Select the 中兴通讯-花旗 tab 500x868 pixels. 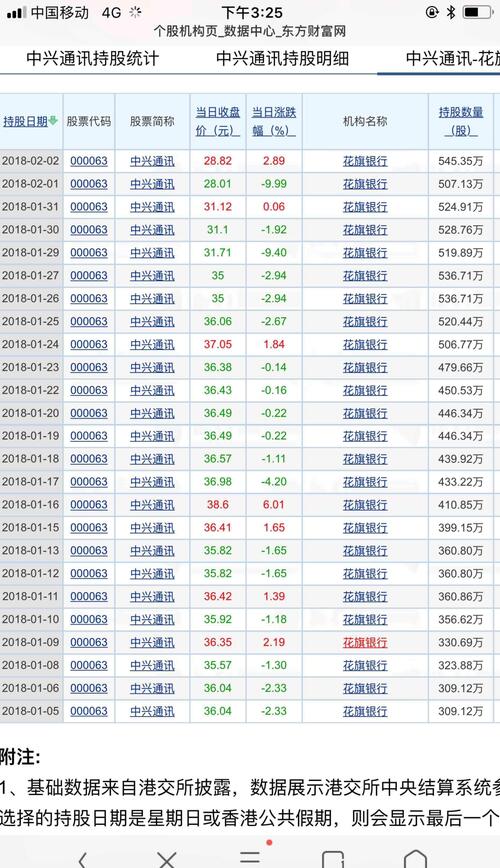(x=452, y=58)
